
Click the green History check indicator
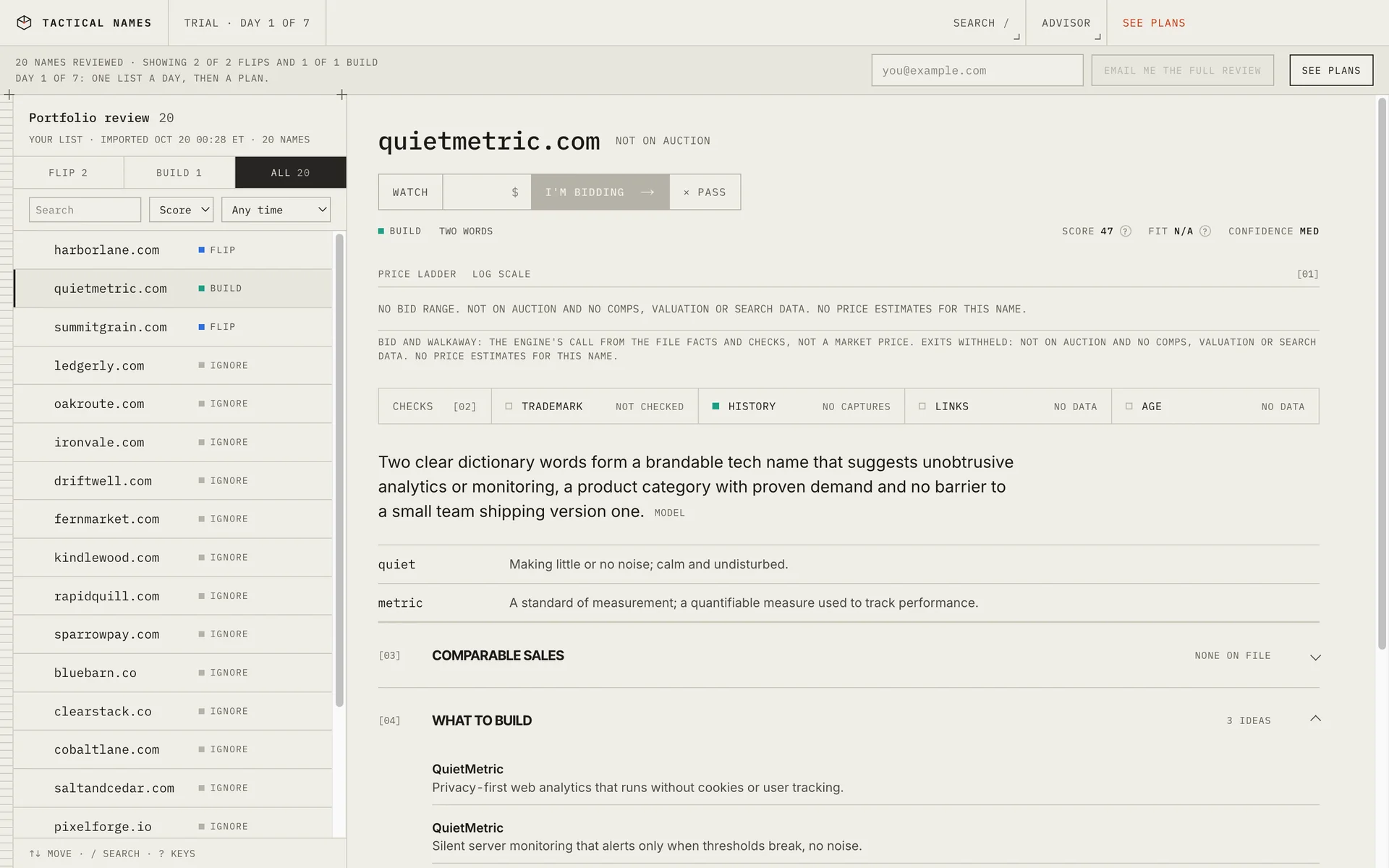click(715, 407)
